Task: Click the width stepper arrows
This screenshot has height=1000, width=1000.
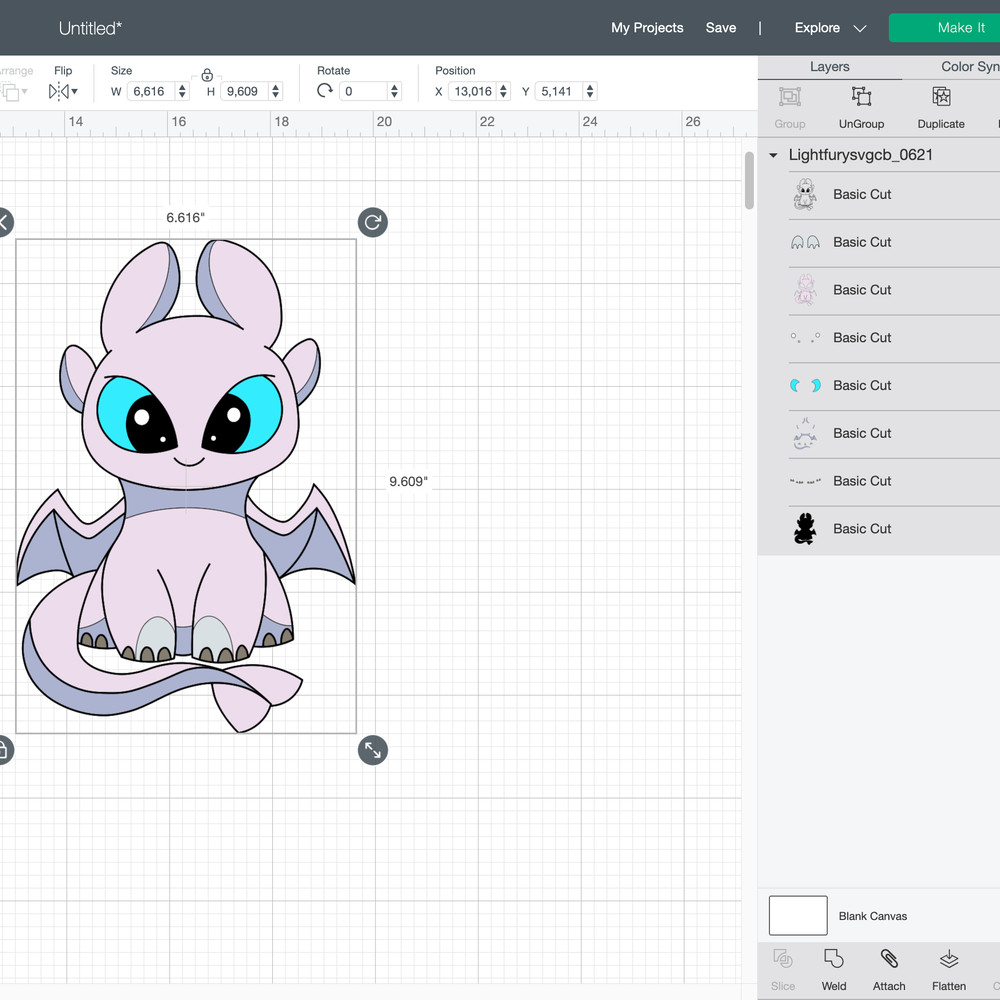Action: tap(182, 91)
